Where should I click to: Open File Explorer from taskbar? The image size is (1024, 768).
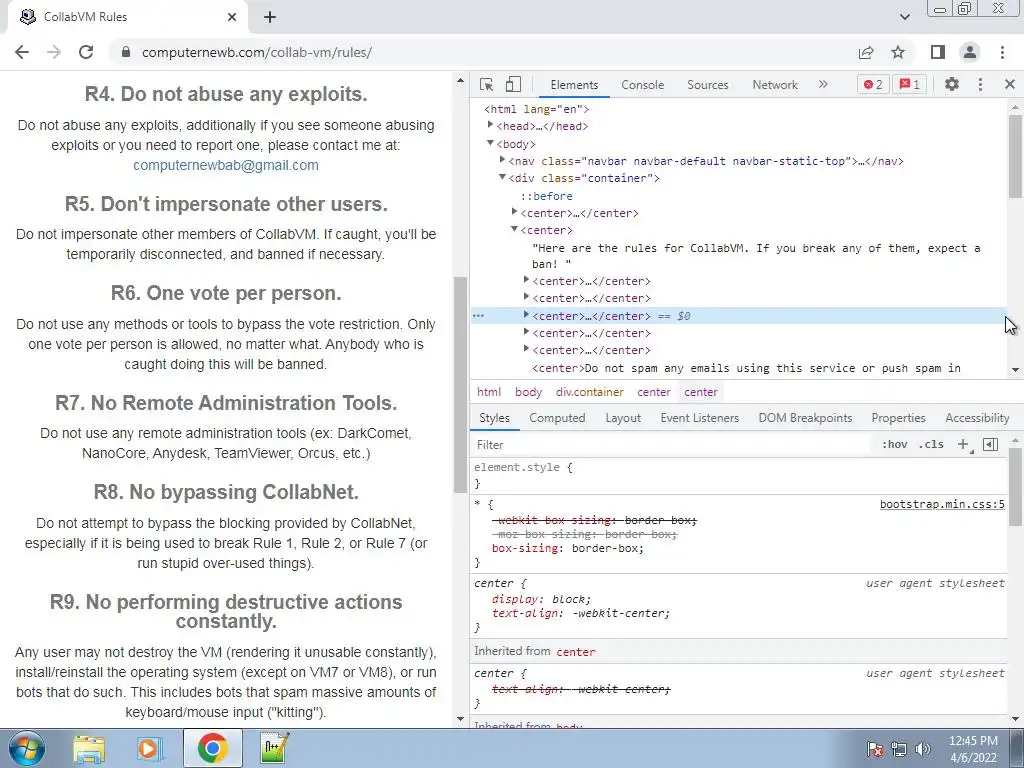click(x=89, y=749)
